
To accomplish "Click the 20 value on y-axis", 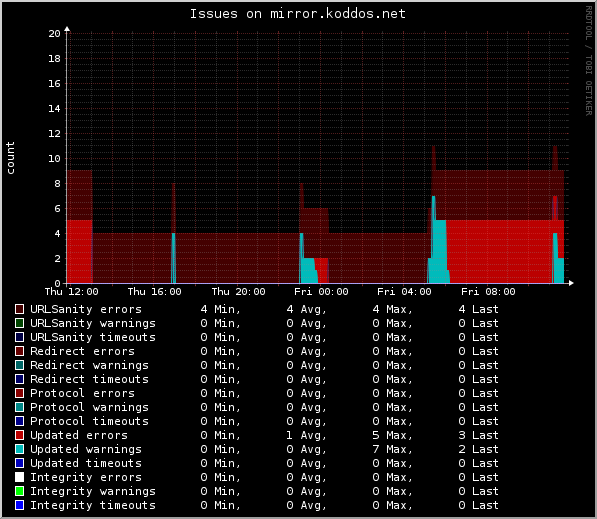I will coord(54,34).
